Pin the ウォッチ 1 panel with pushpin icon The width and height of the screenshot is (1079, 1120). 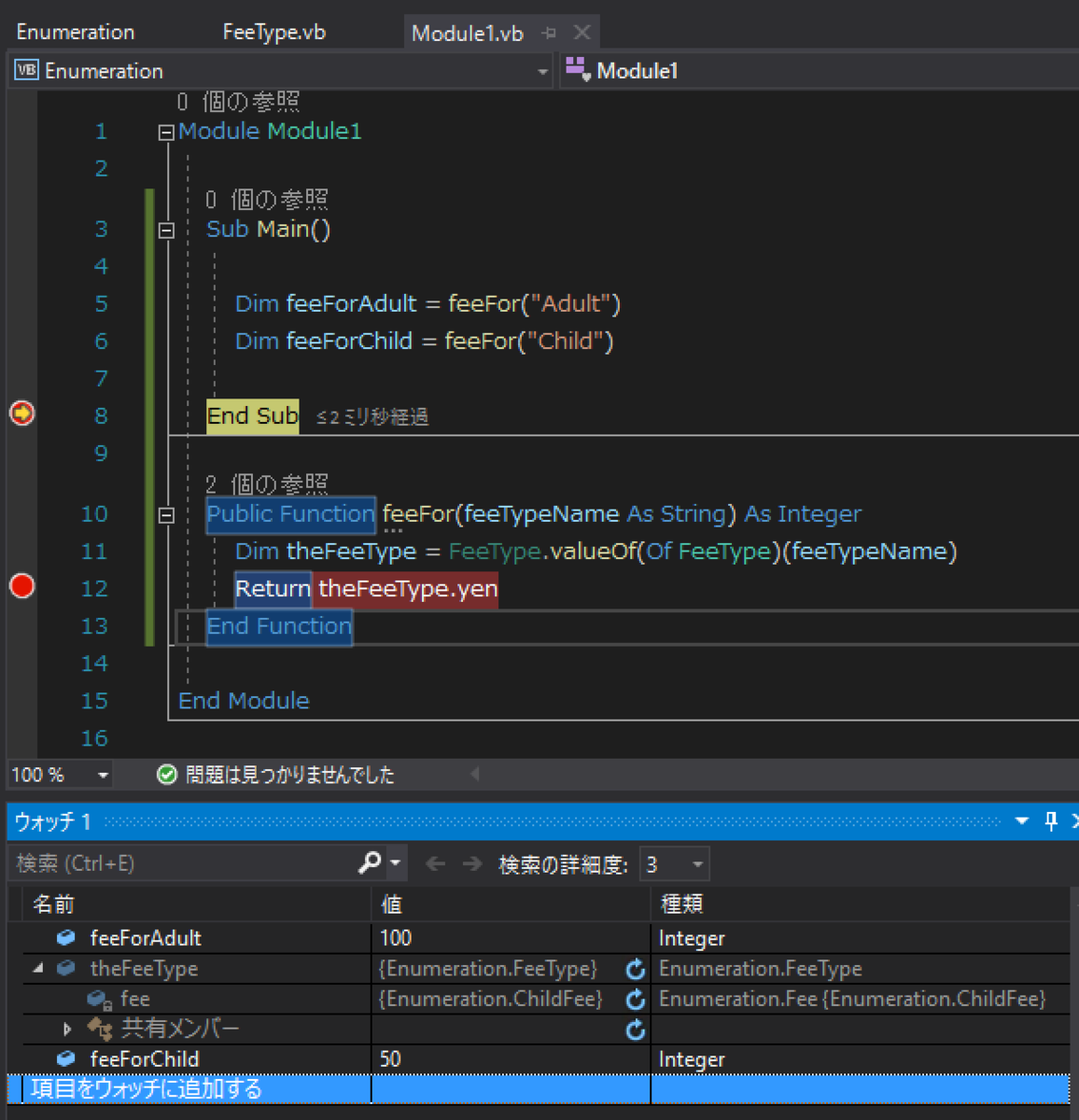(x=1051, y=821)
